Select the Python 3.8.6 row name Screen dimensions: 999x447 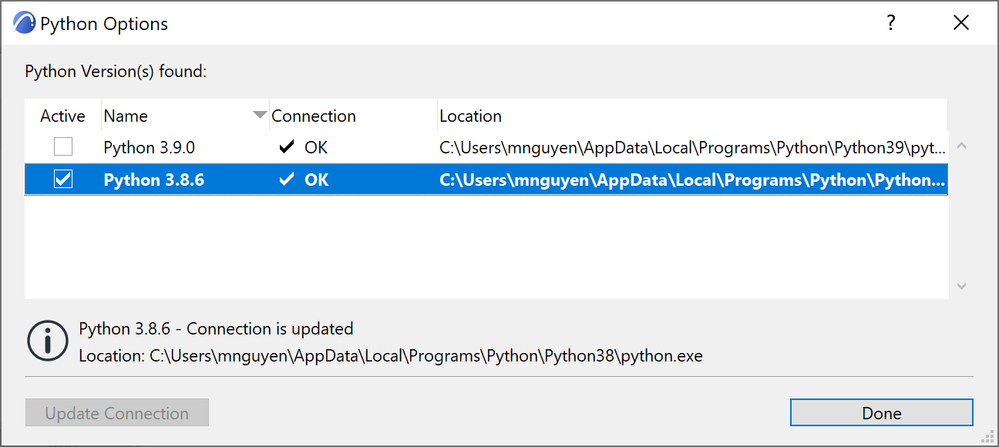click(x=149, y=180)
